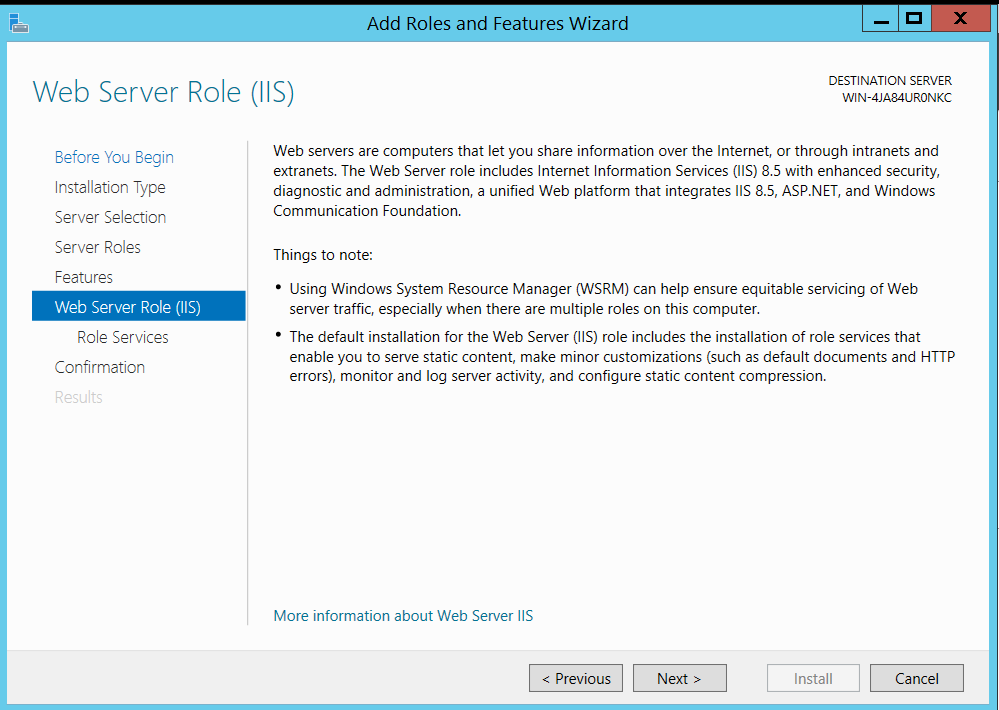
Task: Click the disabled Install button
Action: [813, 678]
